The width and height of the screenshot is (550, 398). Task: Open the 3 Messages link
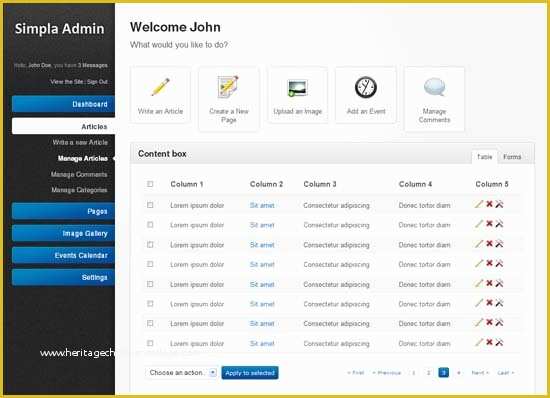coord(93,65)
